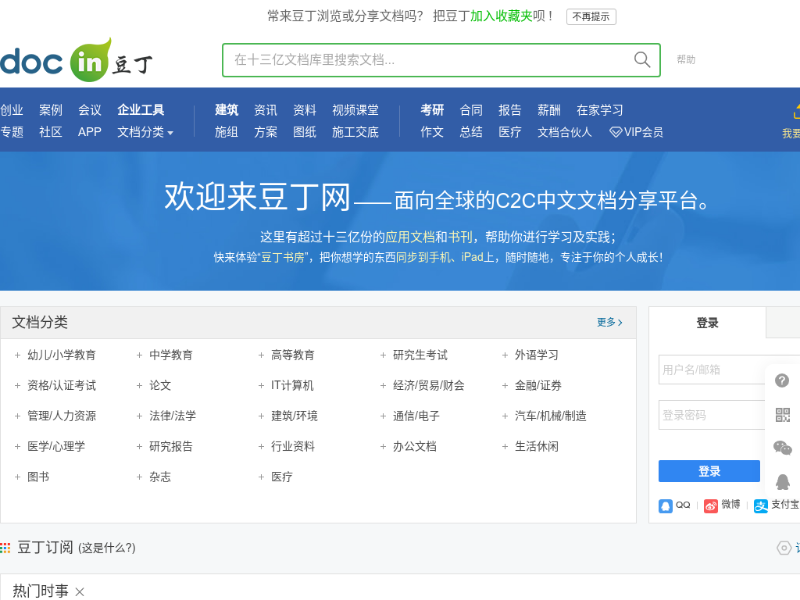
Task: Open the 文档合伙人 navigation item
Action: (x=565, y=132)
